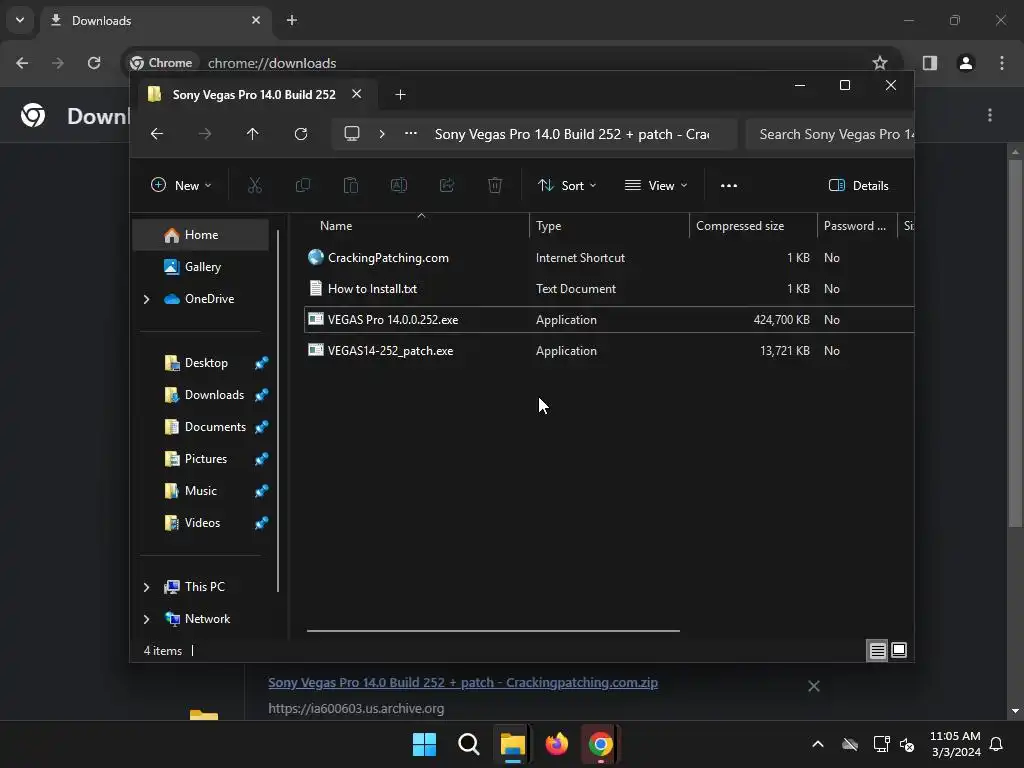Open Chrome tab search dropdown arrow
Viewport: 1024px width, 768px height.
pyautogui.click(x=20, y=20)
